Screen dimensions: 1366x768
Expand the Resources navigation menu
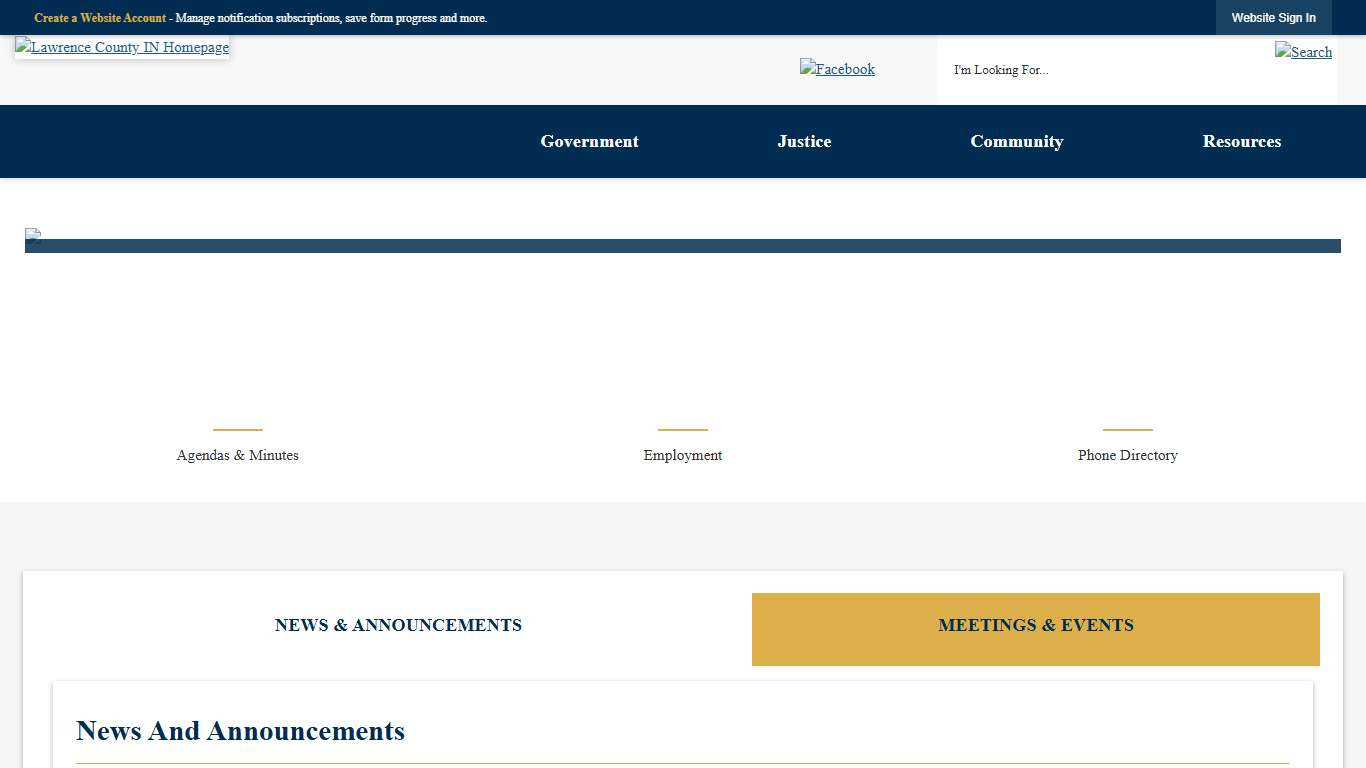coord(1242,141)
